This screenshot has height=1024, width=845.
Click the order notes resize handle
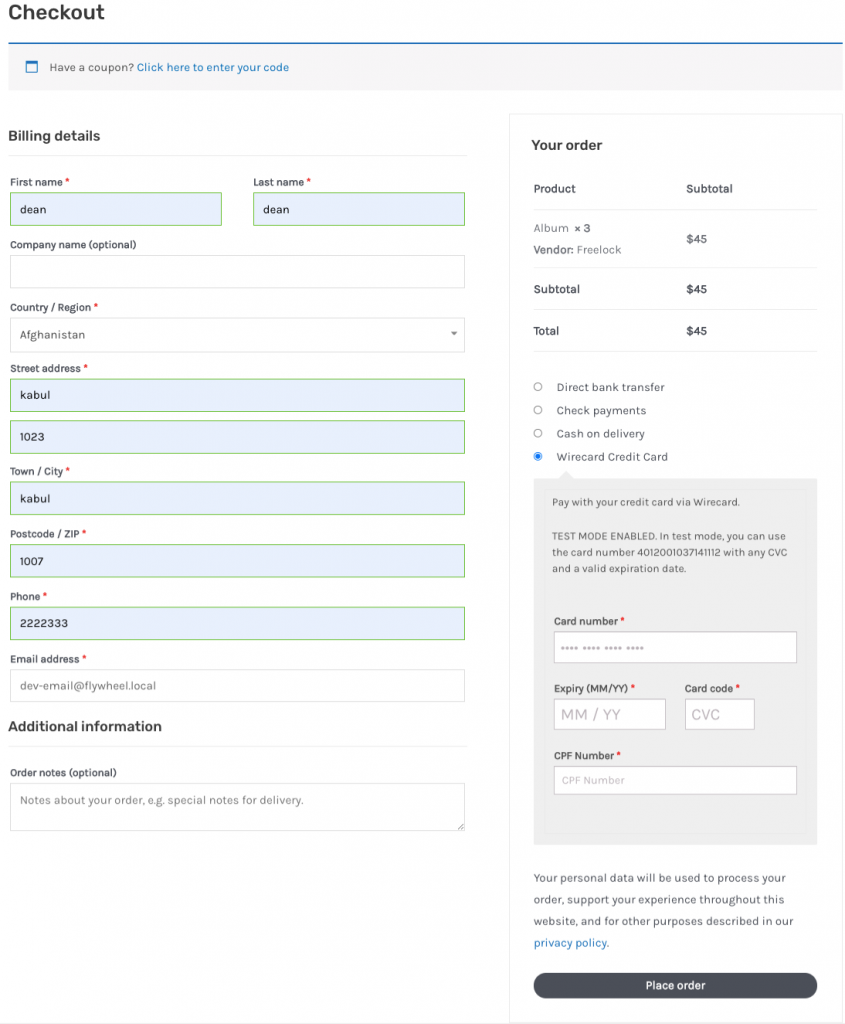point(460,826)
